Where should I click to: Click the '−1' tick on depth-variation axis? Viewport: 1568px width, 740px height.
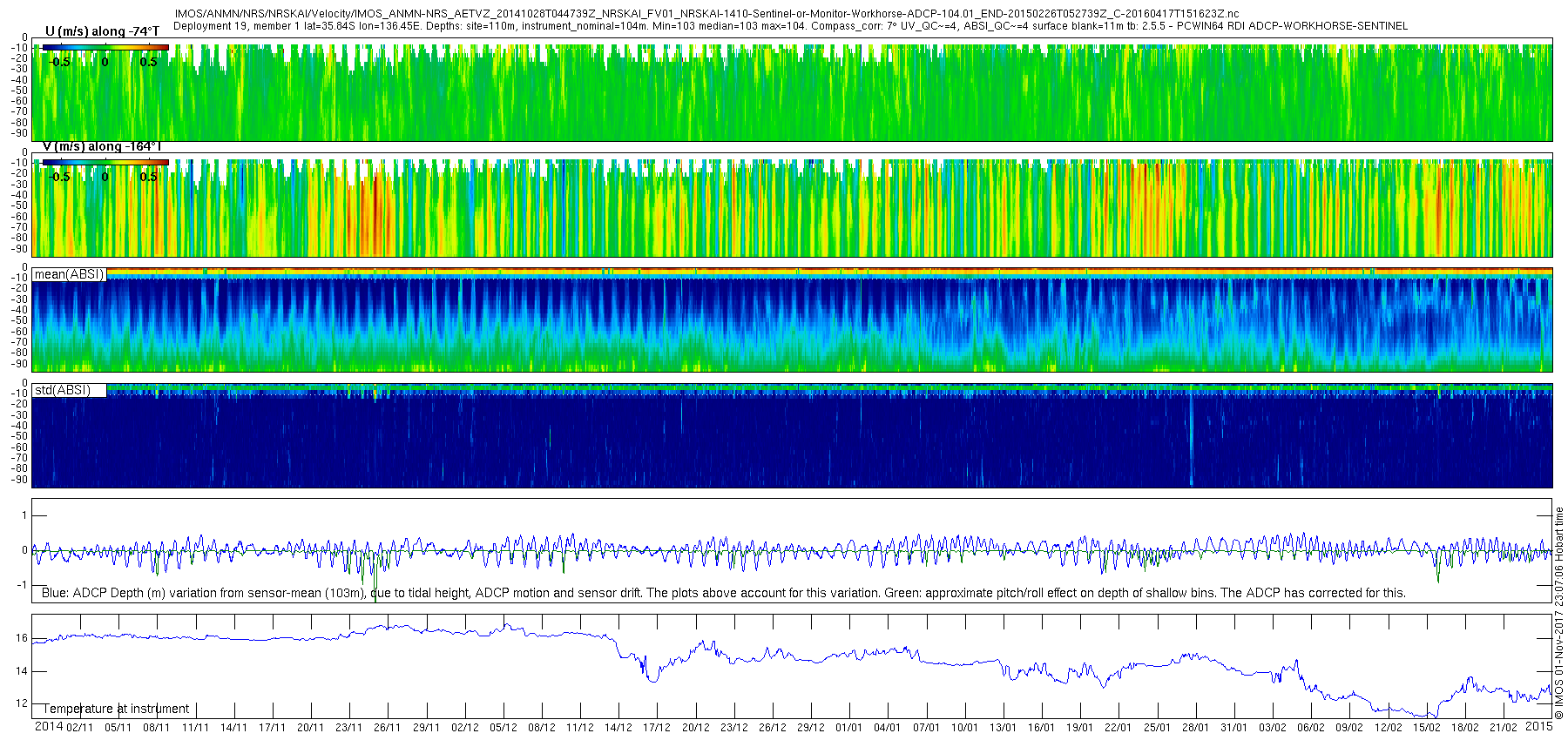(23, 585)
